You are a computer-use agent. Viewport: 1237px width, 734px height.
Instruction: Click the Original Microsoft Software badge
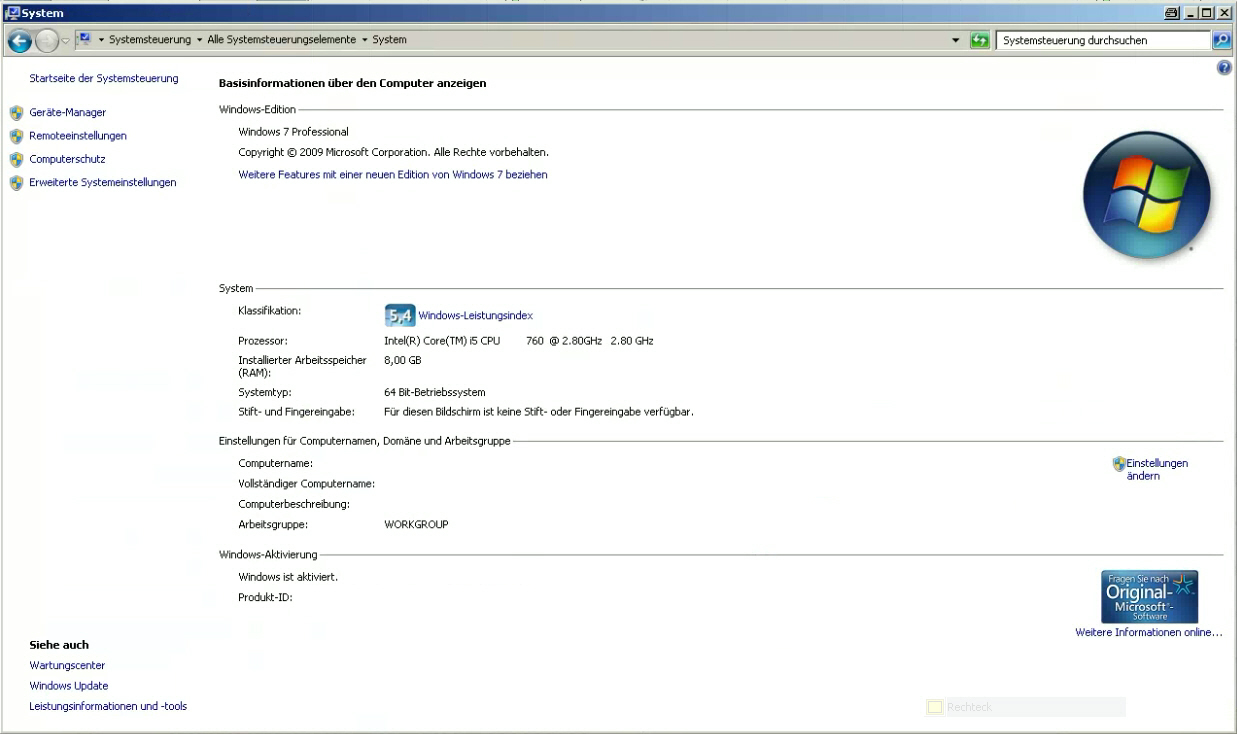1149,597
